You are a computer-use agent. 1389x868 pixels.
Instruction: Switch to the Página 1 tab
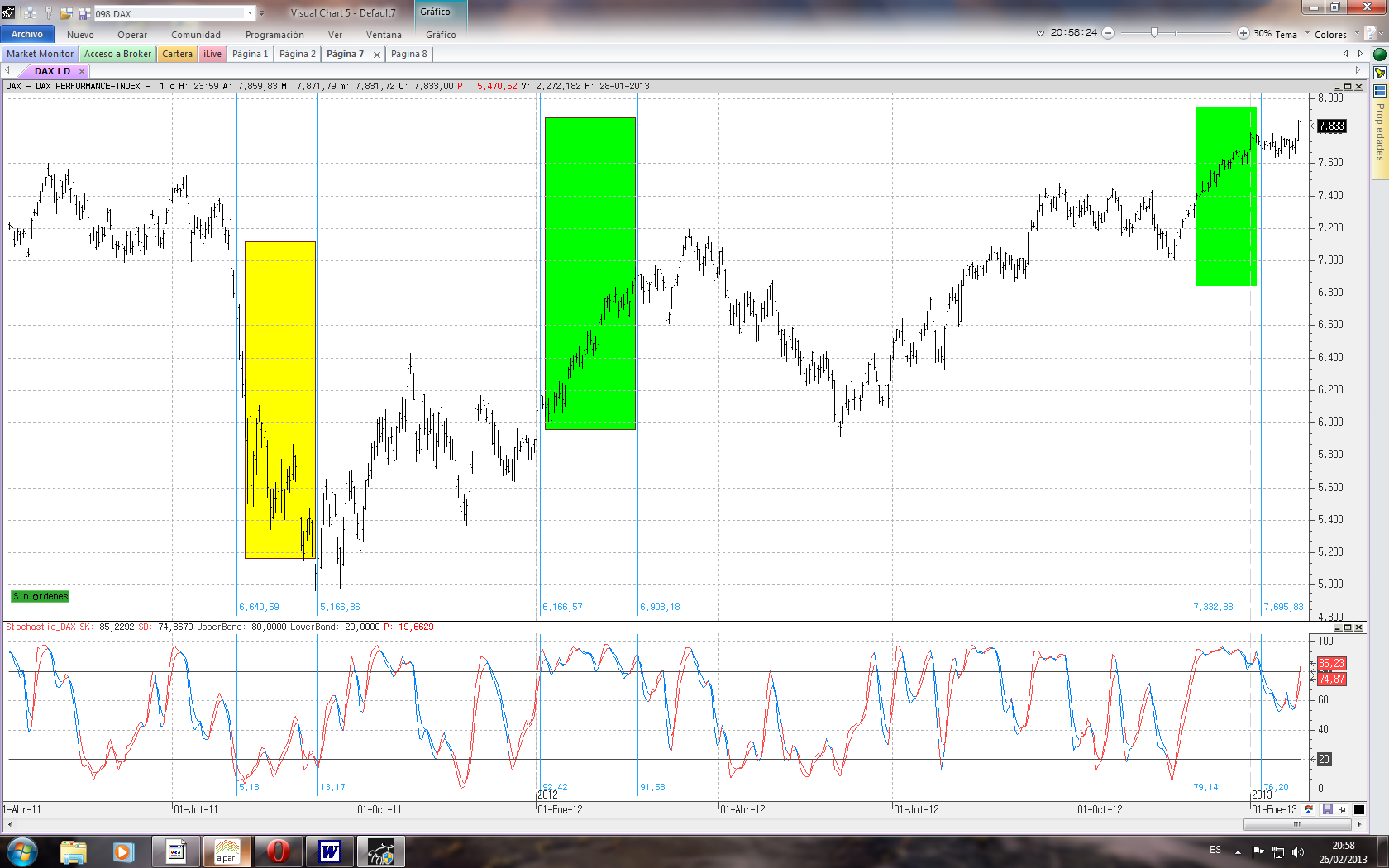[250, 54]
